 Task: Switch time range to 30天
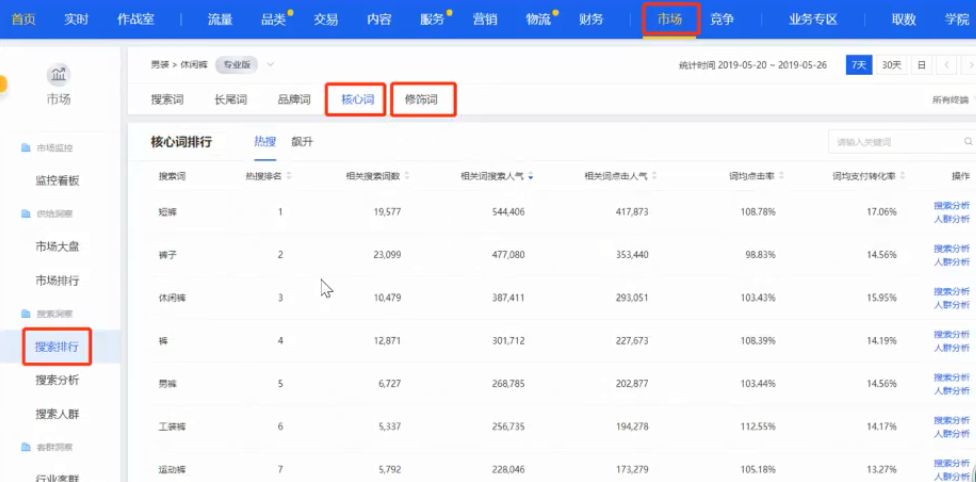(892, 65)
